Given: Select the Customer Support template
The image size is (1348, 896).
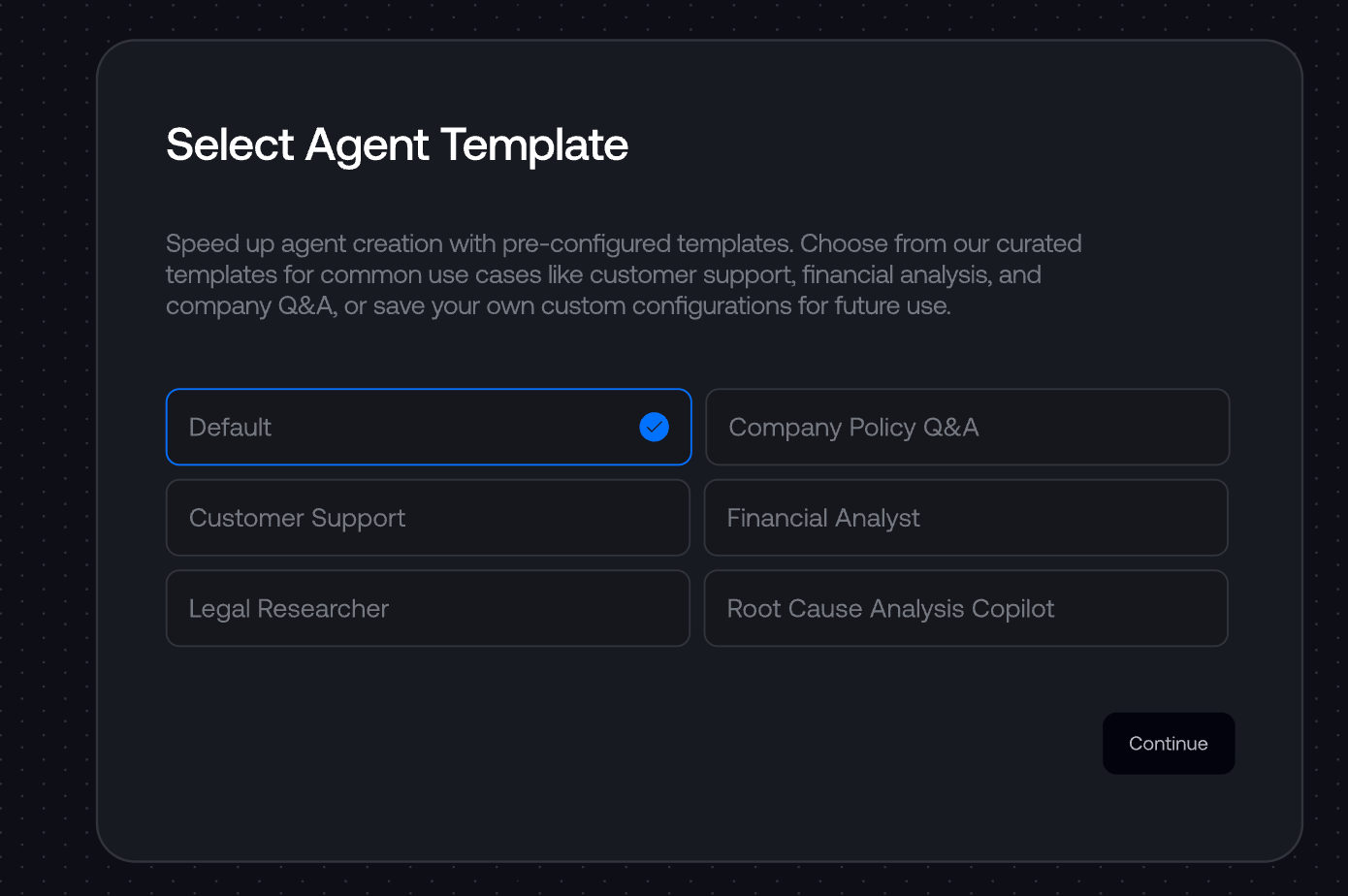Looking at the screenshot, I should point(428,518).
